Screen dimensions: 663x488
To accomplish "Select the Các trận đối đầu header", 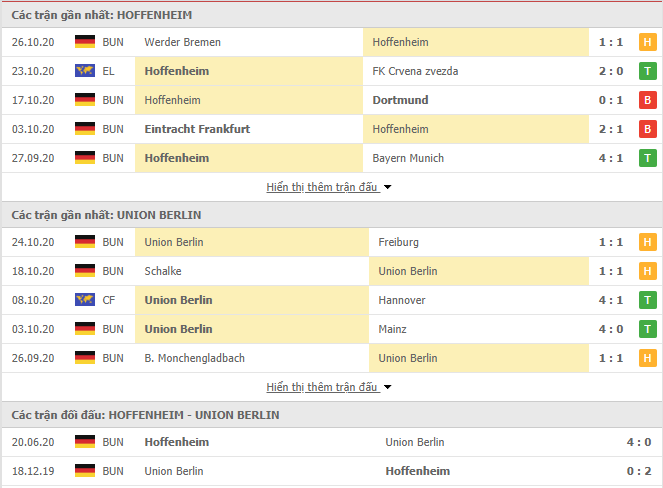I will click(145, 415).
